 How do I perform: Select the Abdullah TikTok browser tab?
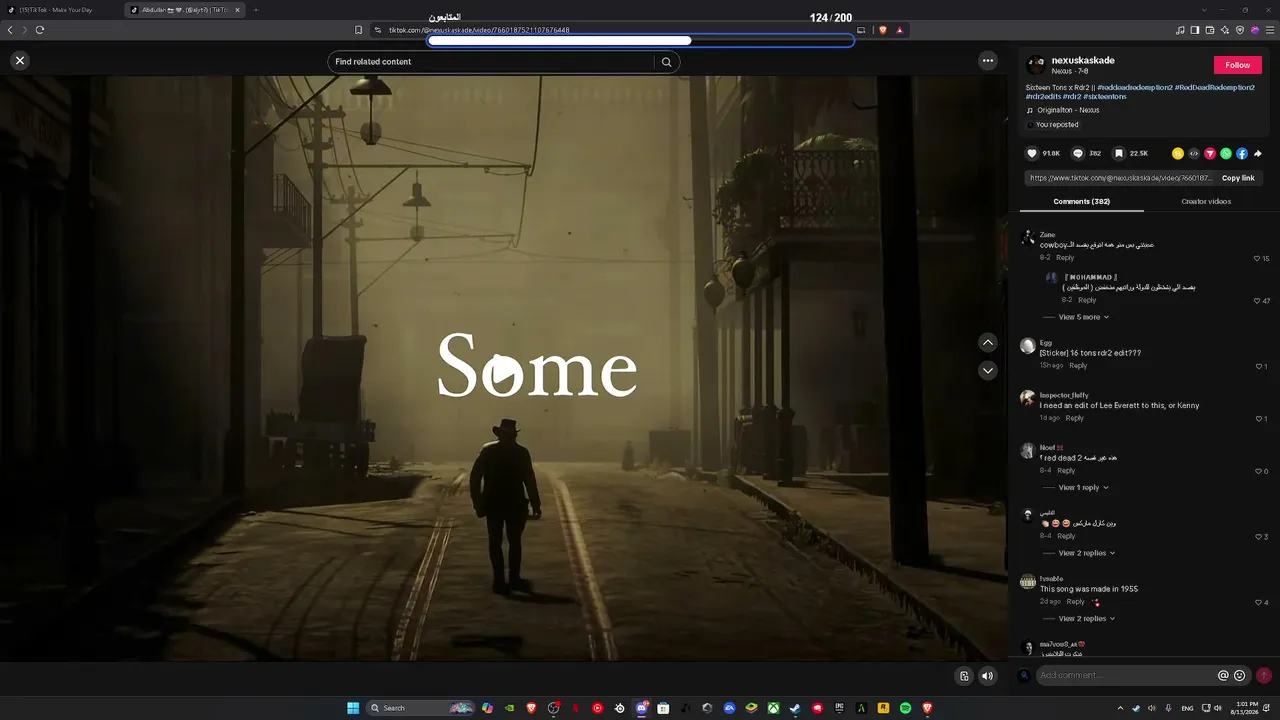point(186,10)
